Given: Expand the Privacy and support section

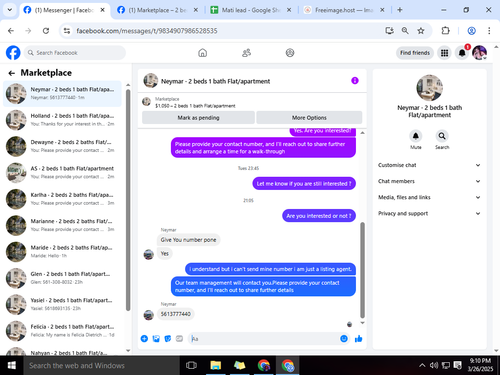Looking at the screenshot, I should (429, 213).
